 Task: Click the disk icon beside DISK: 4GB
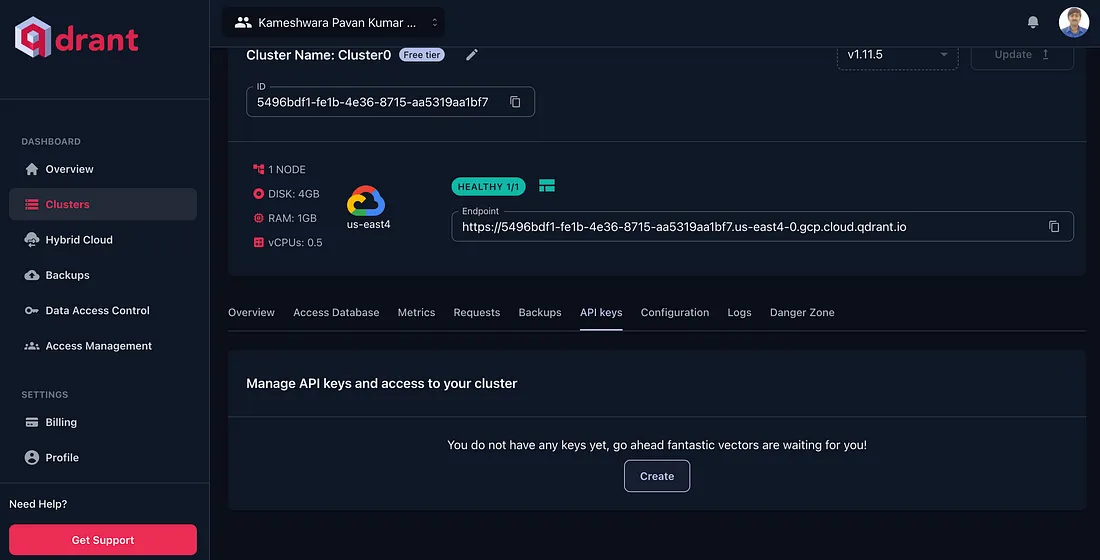258,194
